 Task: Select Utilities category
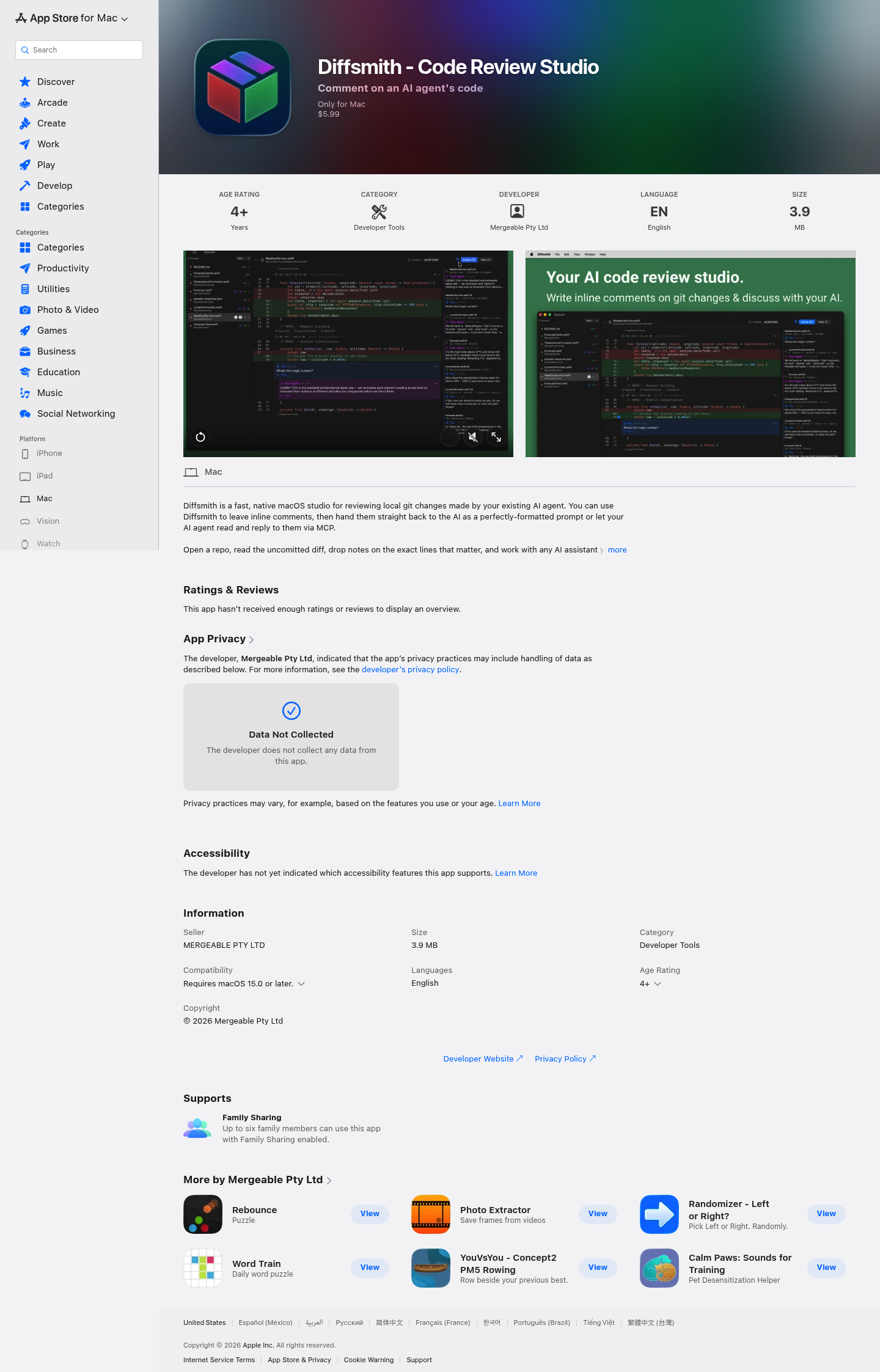coord(45,289)
